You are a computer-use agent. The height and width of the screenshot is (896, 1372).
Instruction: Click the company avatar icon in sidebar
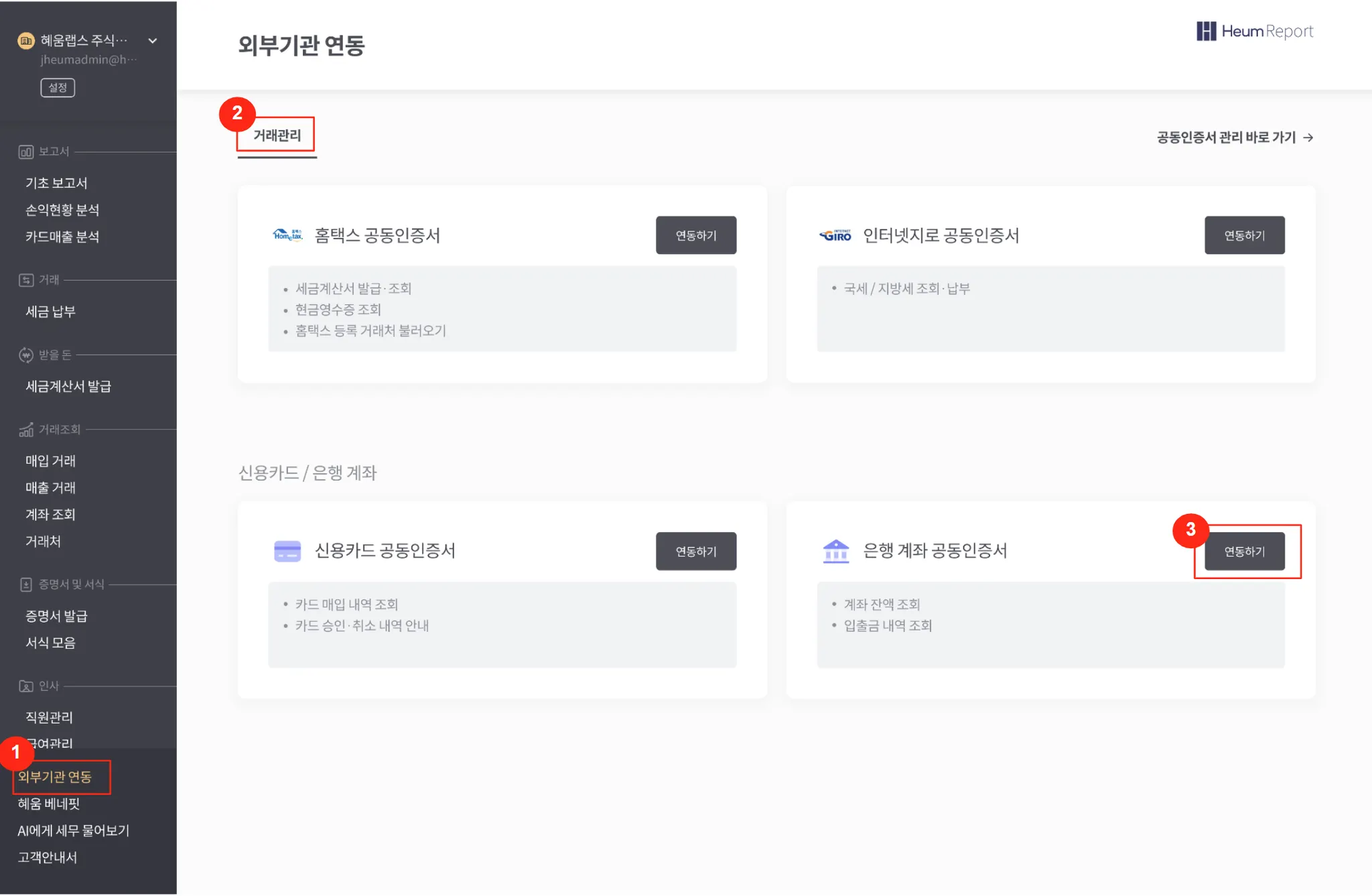(x=25, y=41)
